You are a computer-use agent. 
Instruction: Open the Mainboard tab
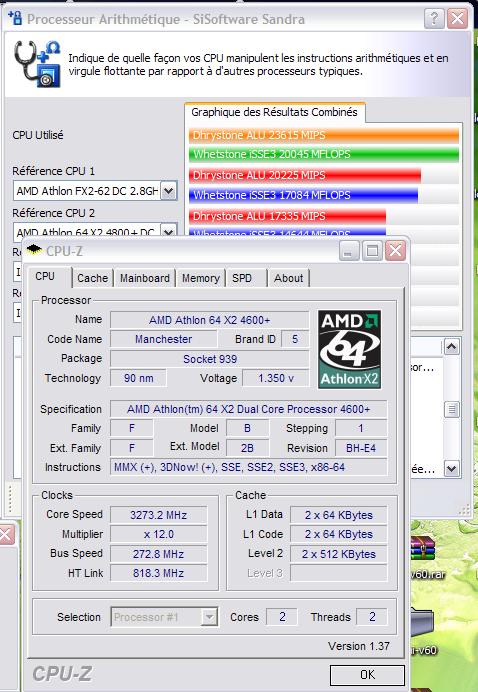(x=145, y=278)
